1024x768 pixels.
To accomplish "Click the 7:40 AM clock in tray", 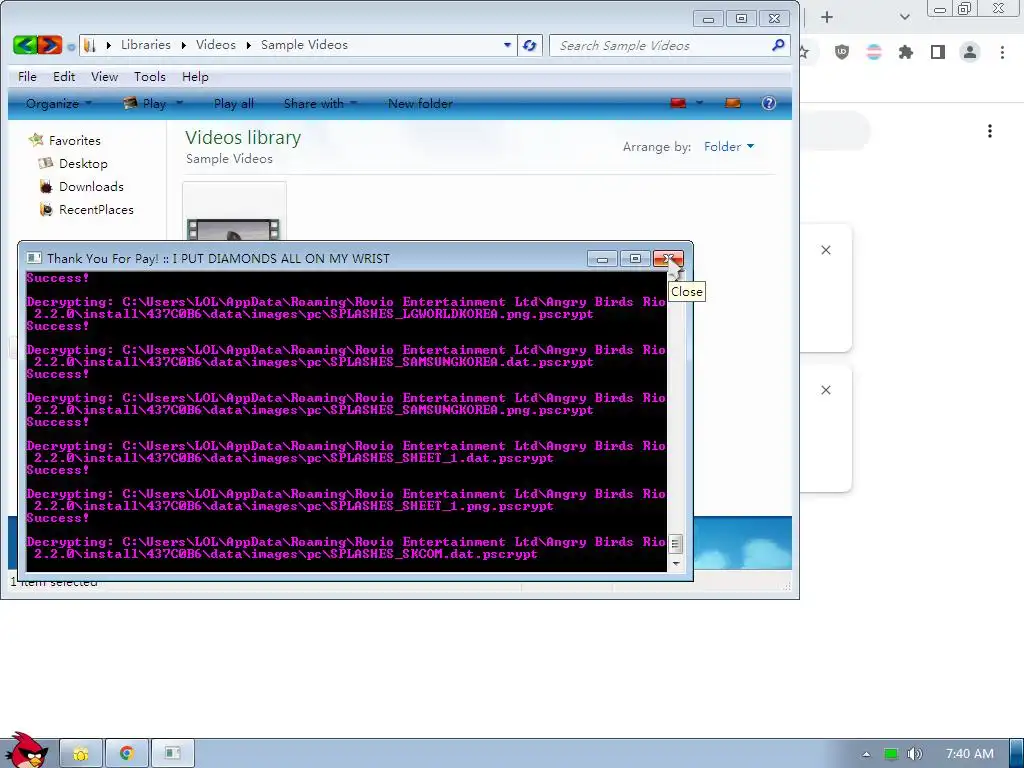I will click(970, 754).
